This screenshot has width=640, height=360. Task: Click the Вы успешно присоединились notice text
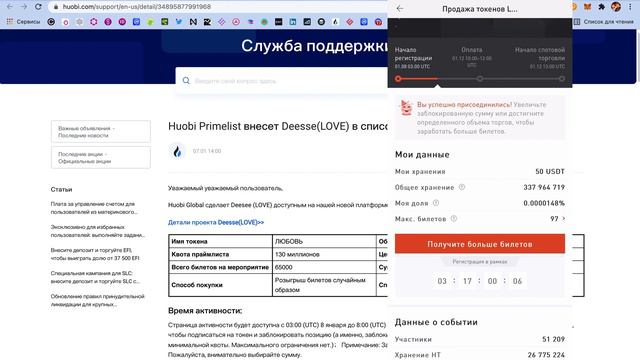click(464, 104)
